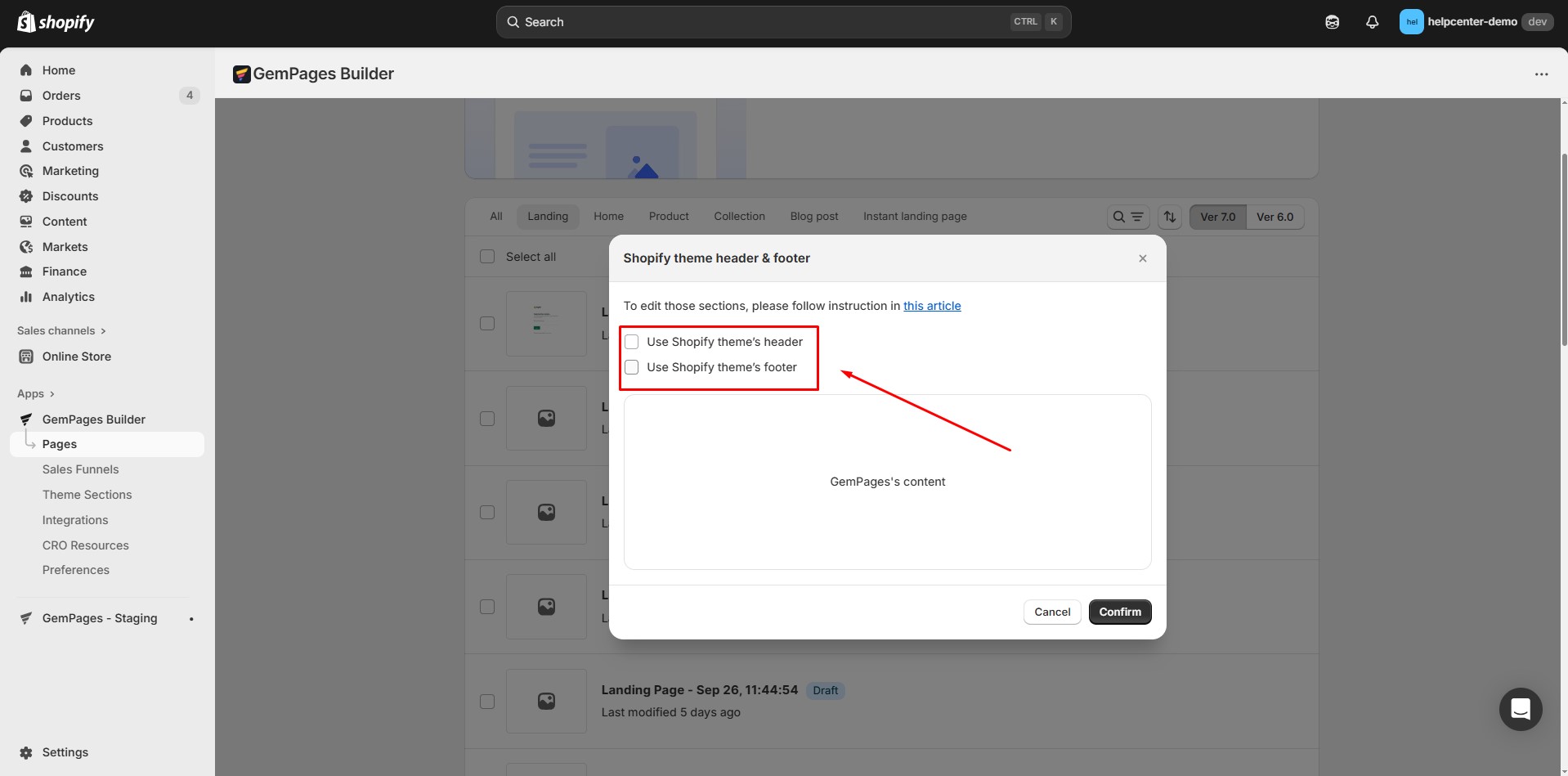Viewport: 1568px width, 776px height.
Task: Click the Settings gear icon in sidebar
Action: click(x=25, y=752)
